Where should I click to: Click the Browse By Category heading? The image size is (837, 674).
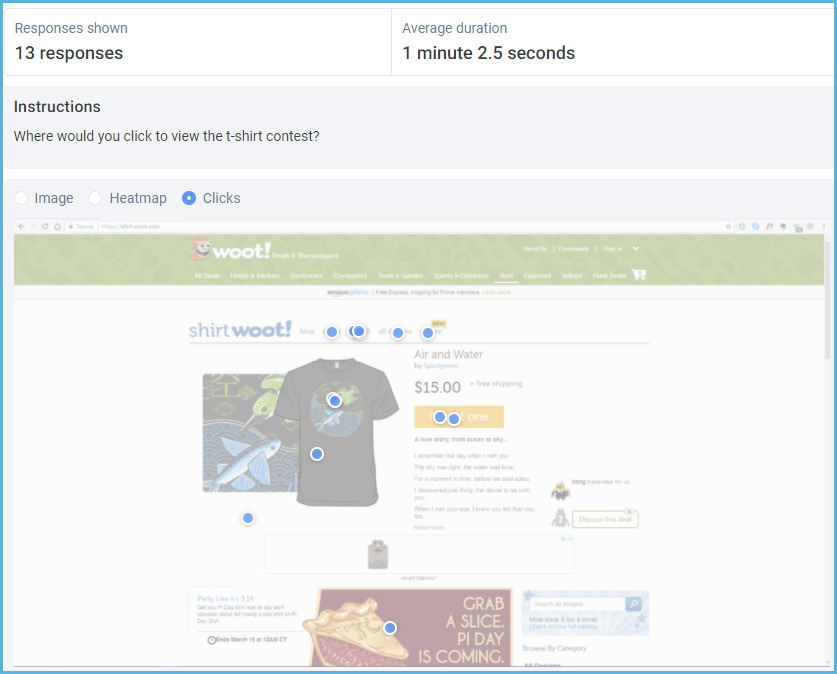(554, 648)
